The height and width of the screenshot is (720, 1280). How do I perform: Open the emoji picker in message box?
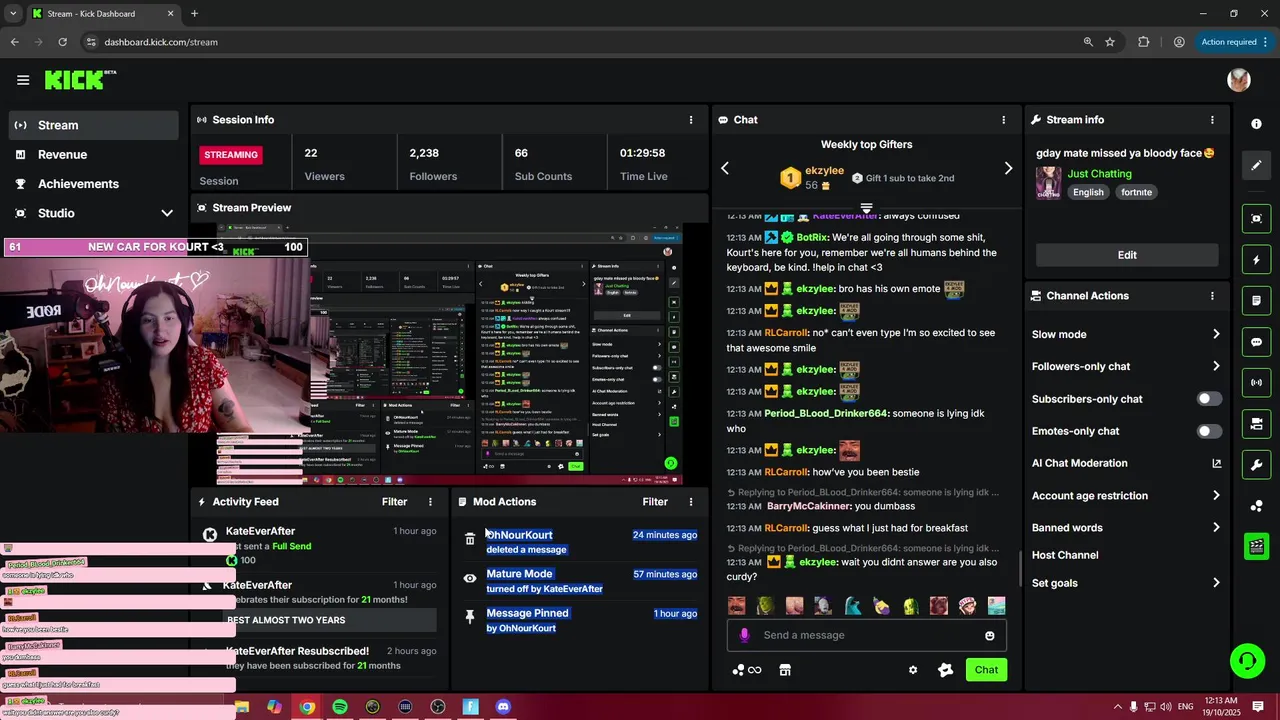pyautogui.click(x=990, y=636)
